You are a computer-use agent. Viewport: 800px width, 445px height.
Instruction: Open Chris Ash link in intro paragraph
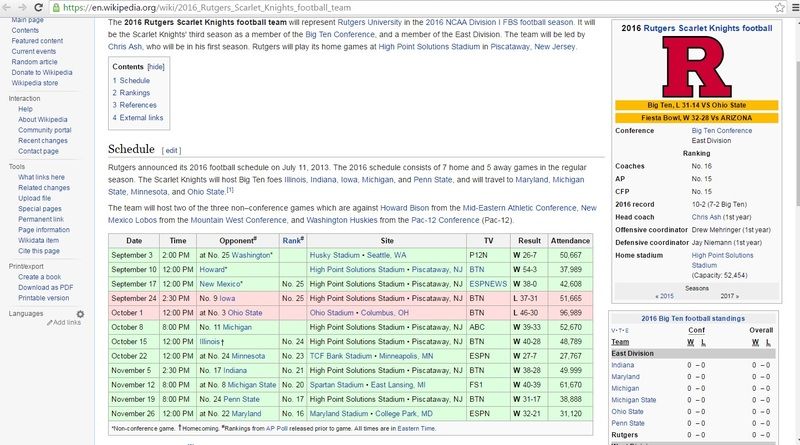(125, 46)
